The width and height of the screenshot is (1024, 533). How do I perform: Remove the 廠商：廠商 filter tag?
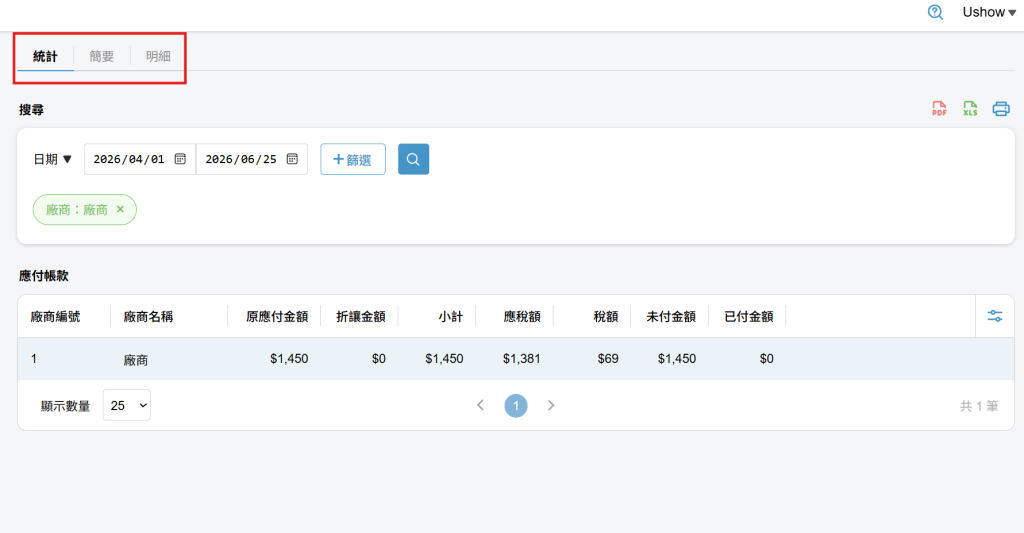(120, 209)
